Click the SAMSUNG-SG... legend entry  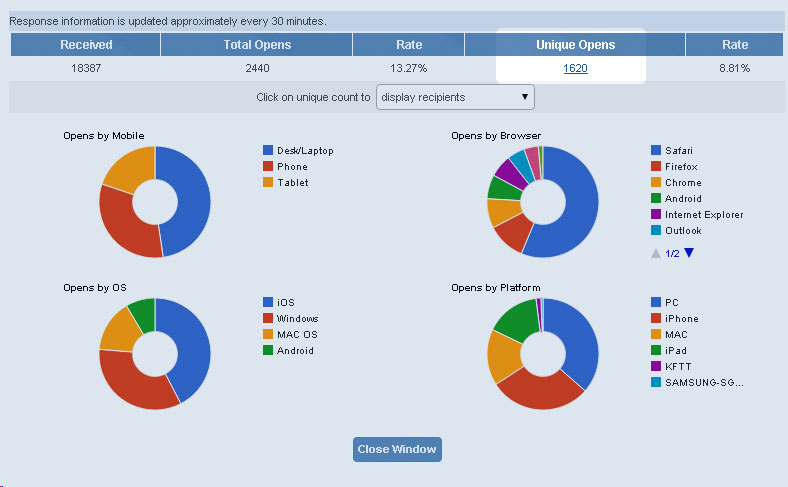[x=698, y=383]
